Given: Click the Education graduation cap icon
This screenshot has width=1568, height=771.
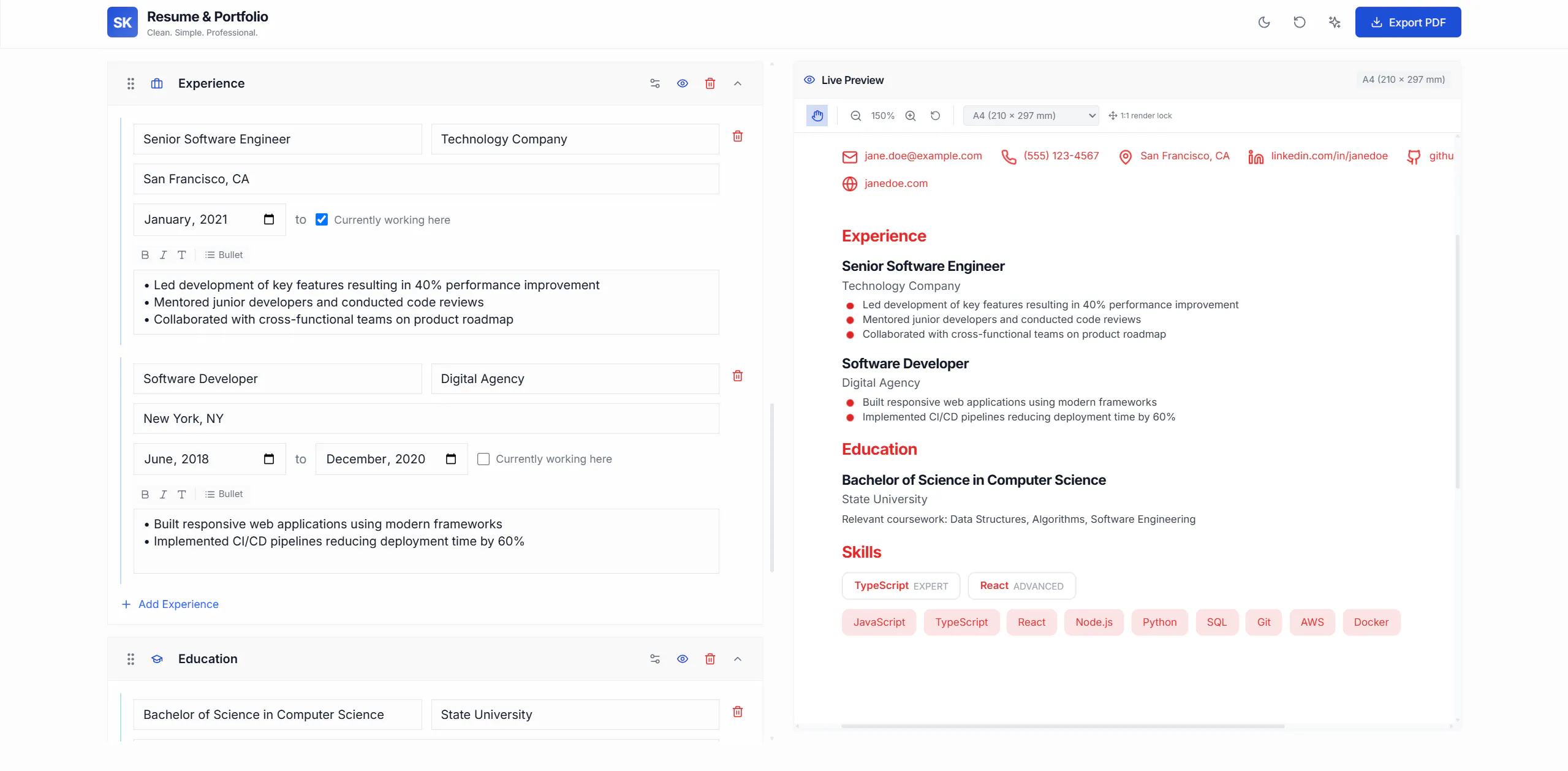Looking at the screenshot, I should [157, 659].
